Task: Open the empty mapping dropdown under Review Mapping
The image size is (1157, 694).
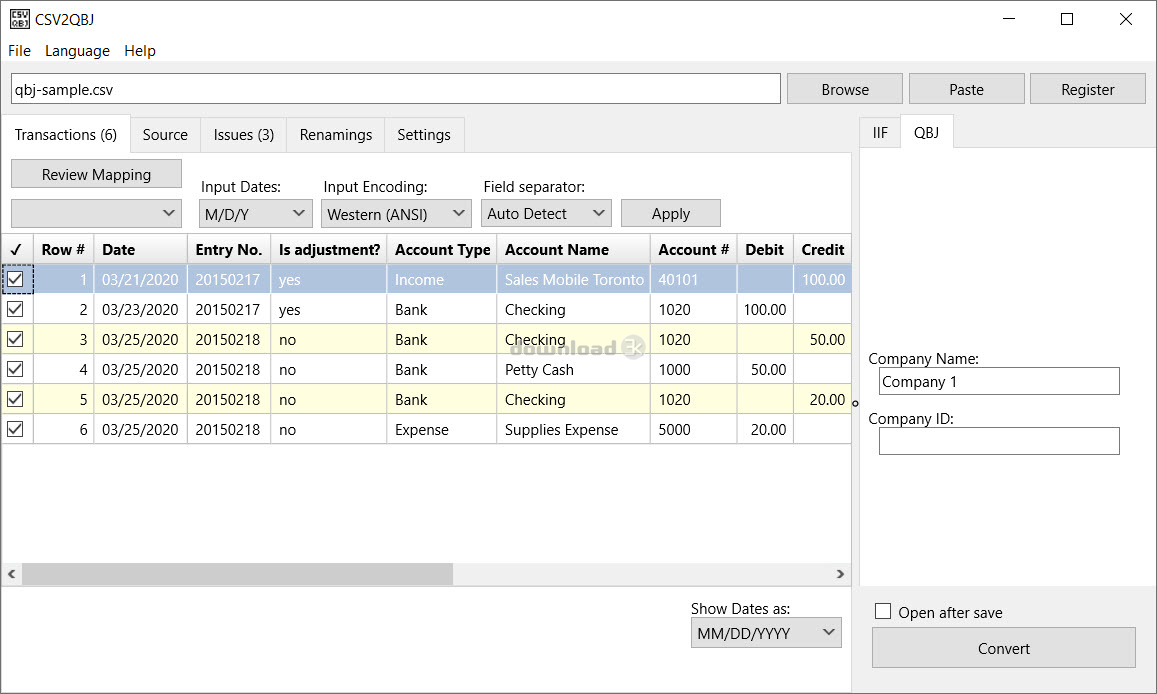Action: (x=97, y=214)
